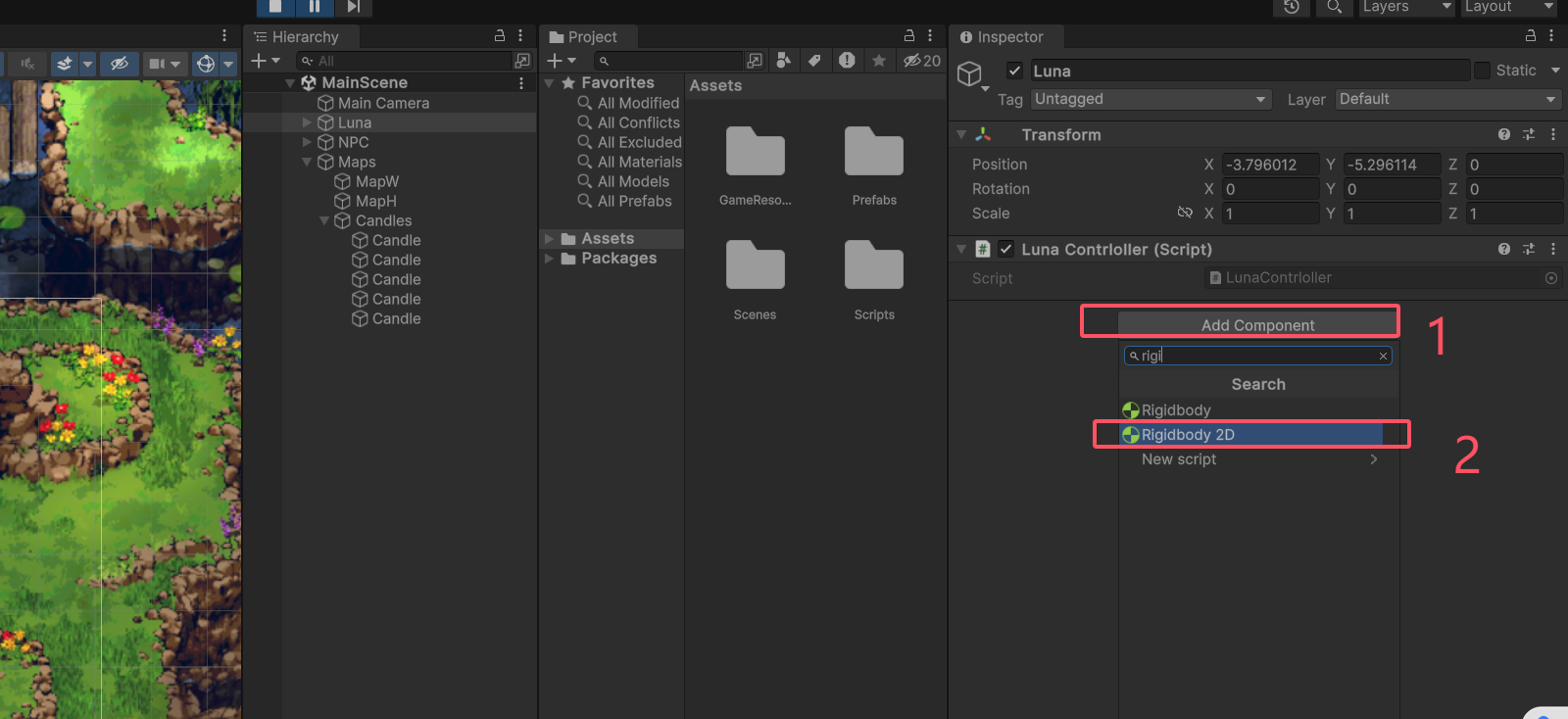1568x719 pixels.
Task: Click the step frame button
Action: [x=353, y=7]
